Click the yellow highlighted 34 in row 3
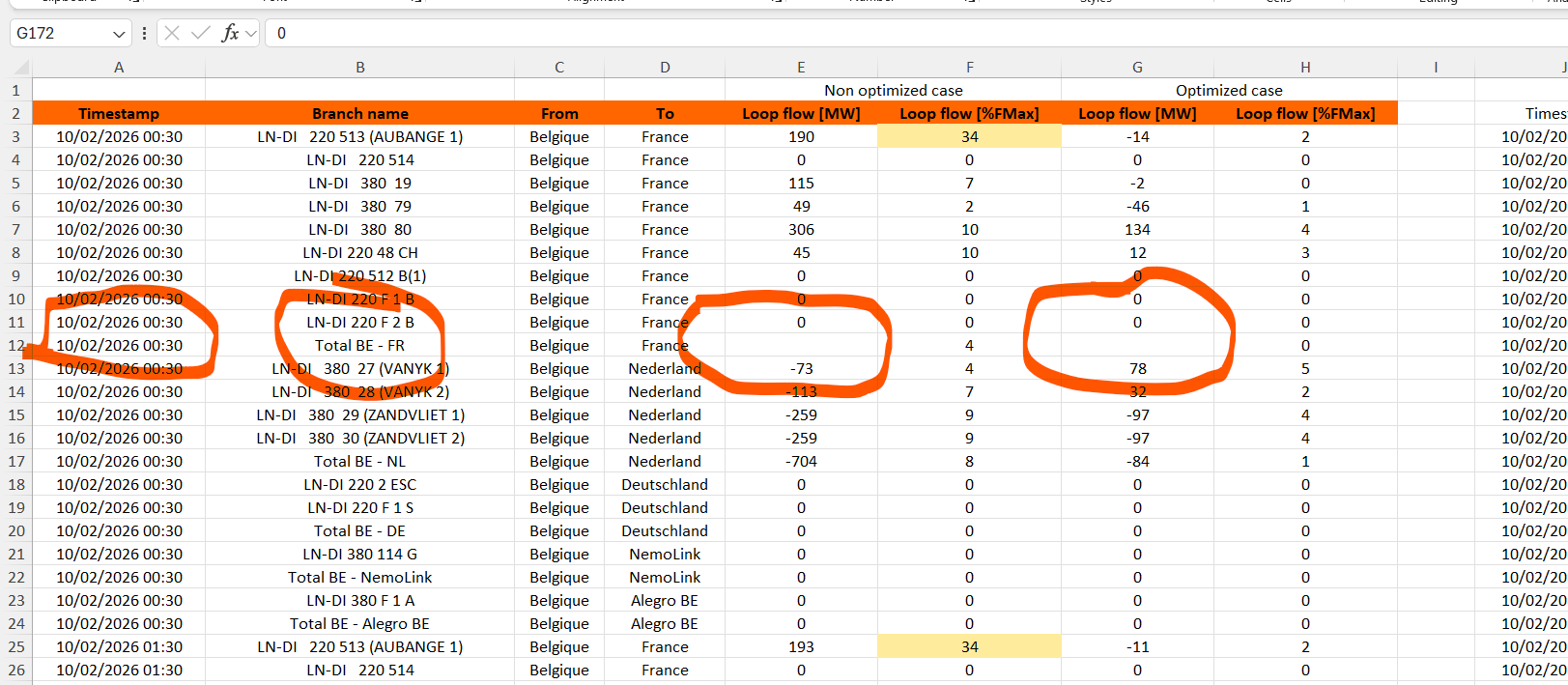Image resolution: width=1568 pixels, height=685 pixels. pyautogui.click(x=969, y=137)
